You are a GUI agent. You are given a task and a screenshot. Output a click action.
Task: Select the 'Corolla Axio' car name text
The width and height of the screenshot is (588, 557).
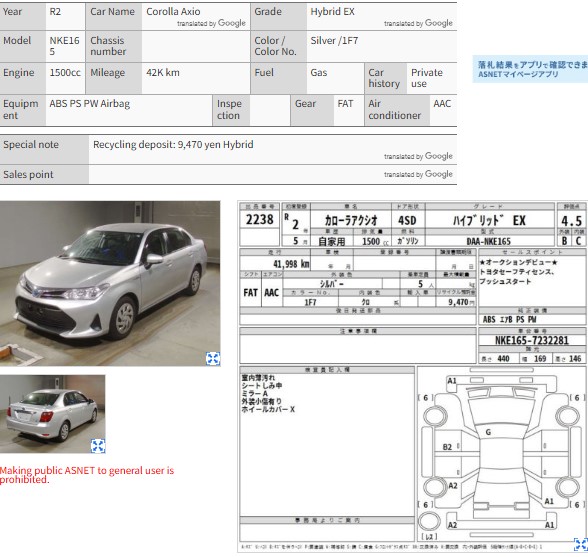click(173, 12)
